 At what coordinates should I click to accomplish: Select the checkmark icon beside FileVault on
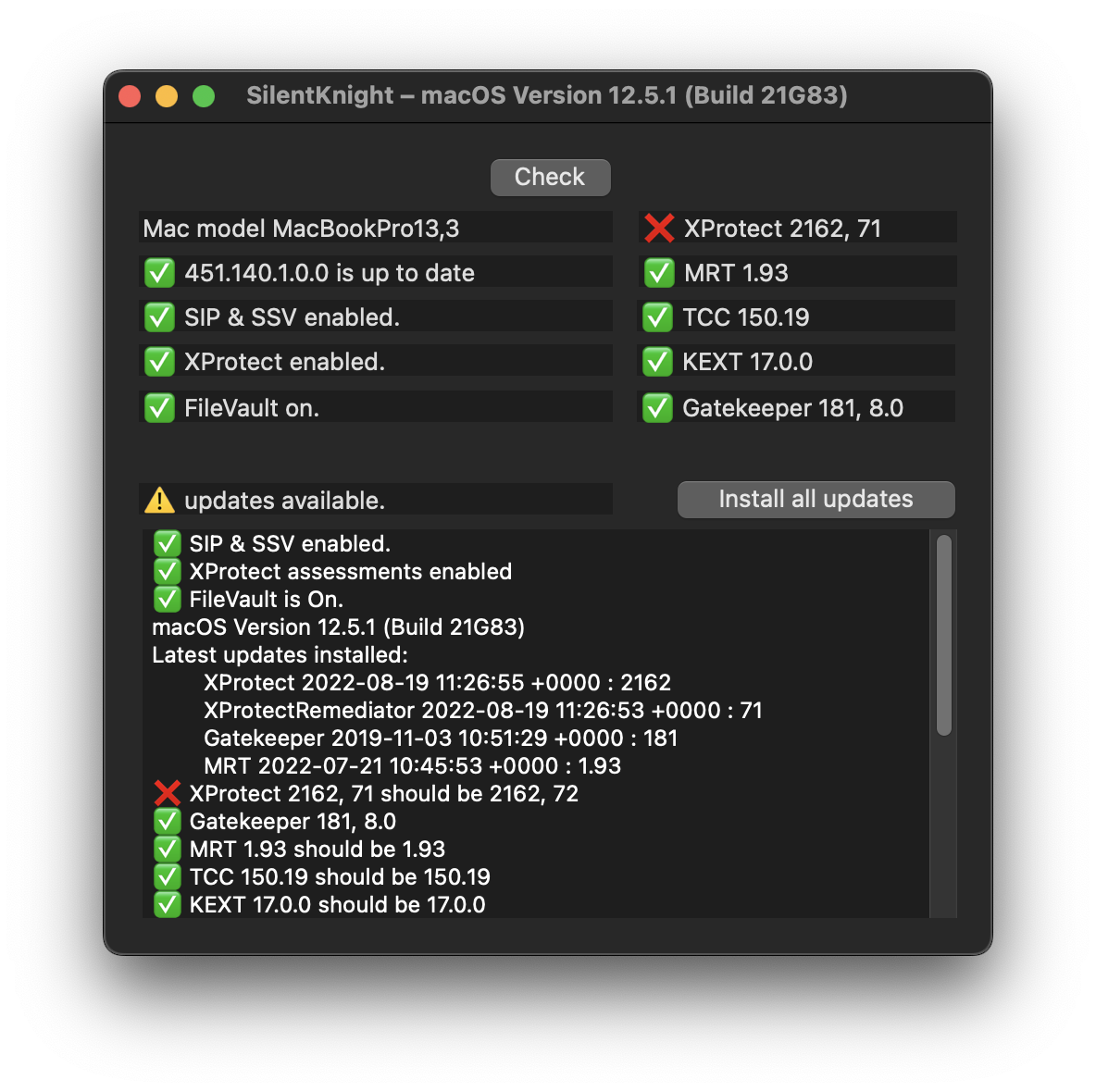click(158, 406)
